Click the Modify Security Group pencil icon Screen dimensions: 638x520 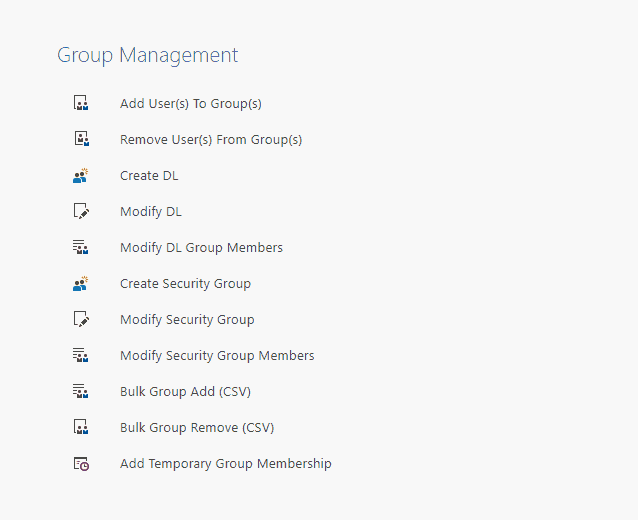coord(81,319)
